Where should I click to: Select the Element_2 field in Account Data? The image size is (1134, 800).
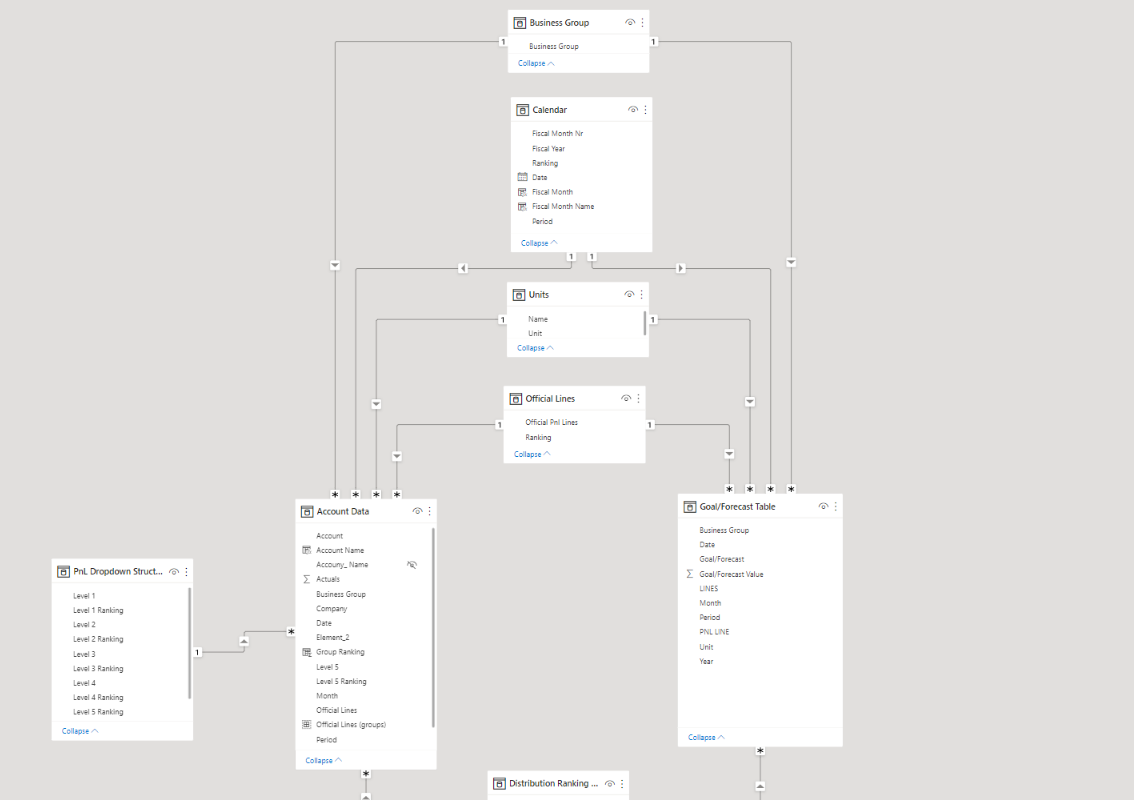333,637
